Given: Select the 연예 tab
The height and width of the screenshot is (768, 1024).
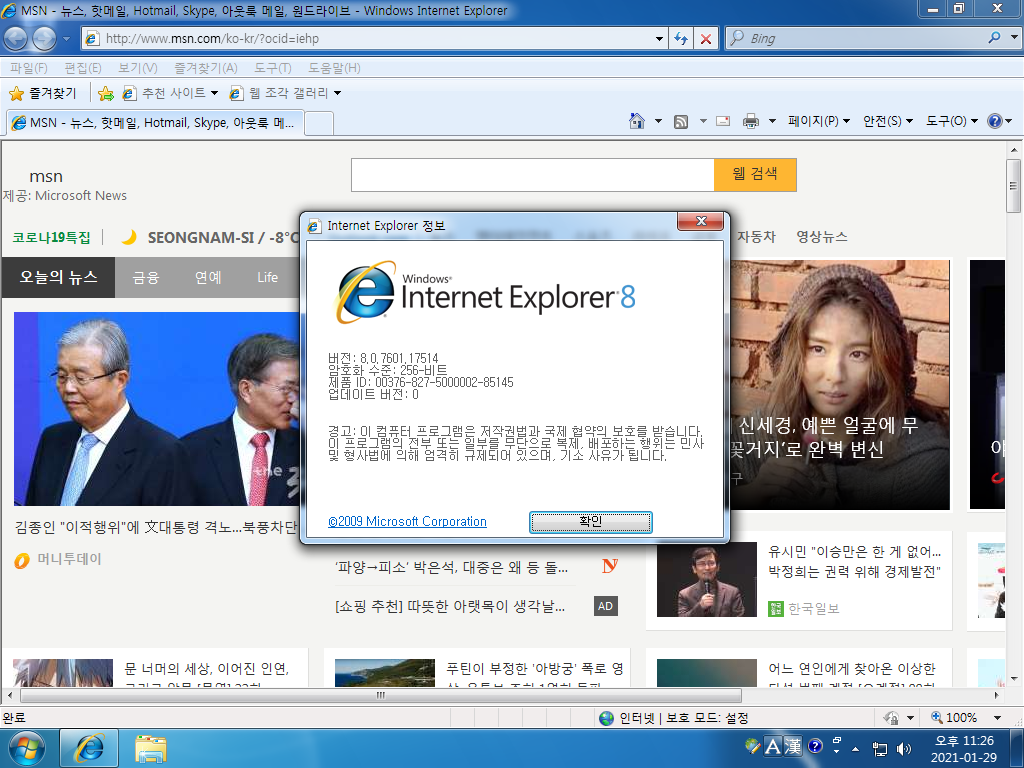Looking at the screenshot, I should (x=208, y=278).
